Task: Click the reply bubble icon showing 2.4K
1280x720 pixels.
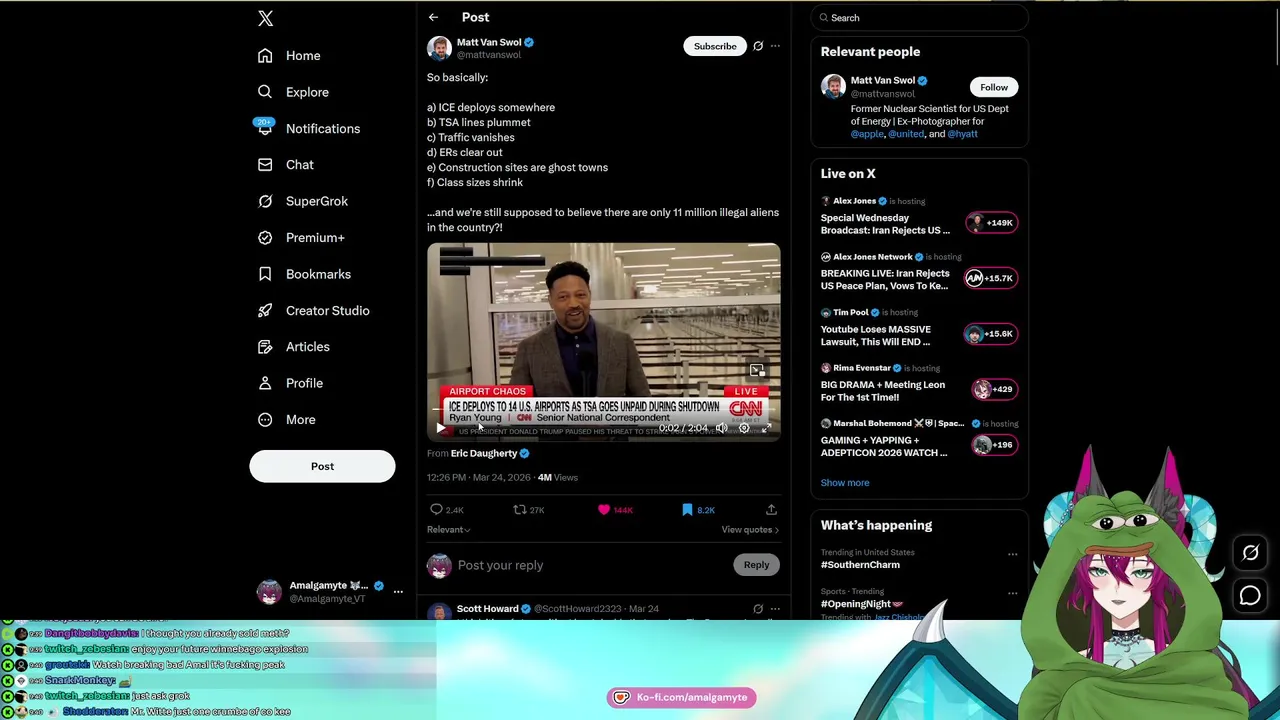Action: (x=436, y=510)
